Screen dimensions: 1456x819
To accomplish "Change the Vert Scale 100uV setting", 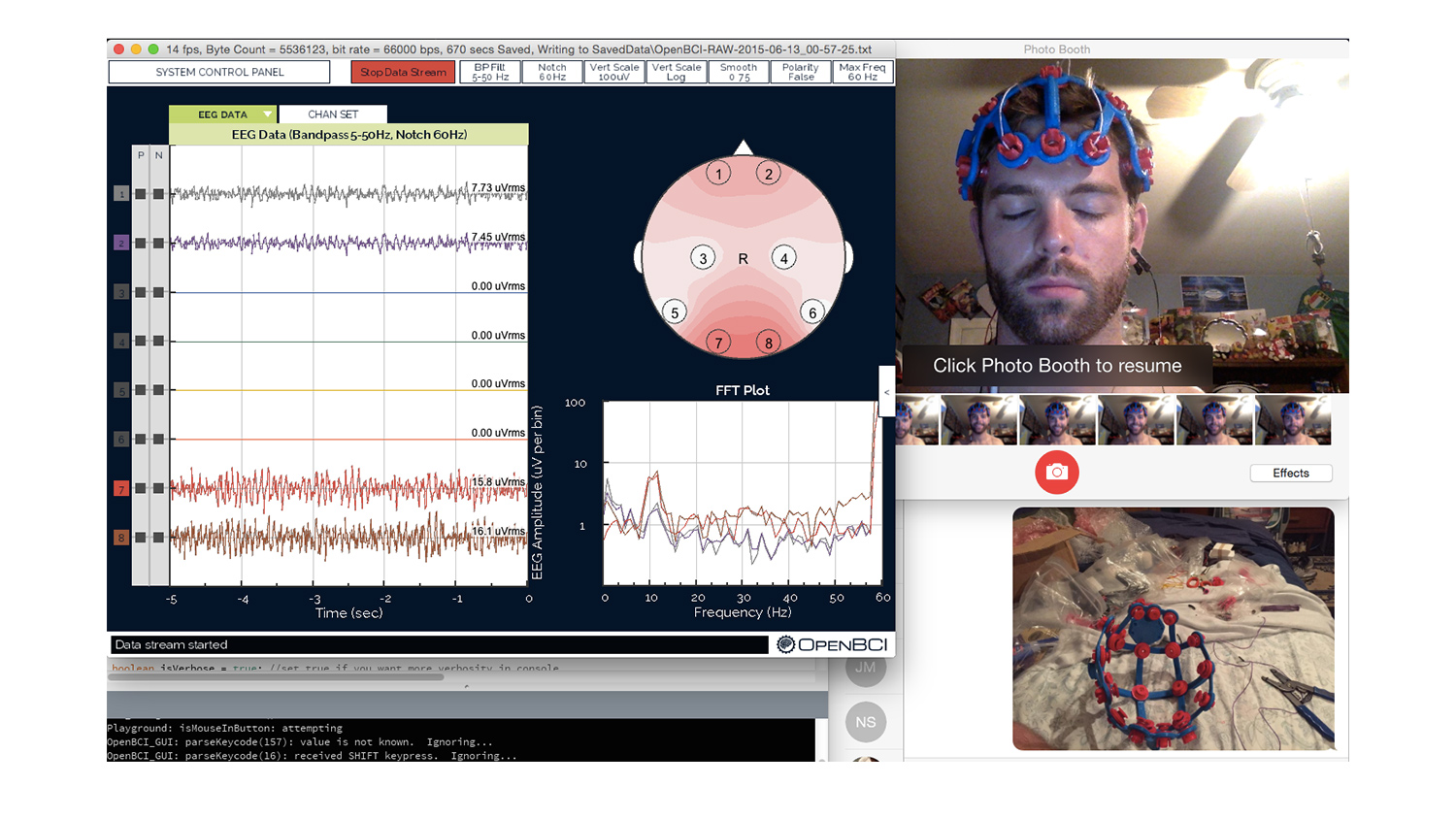I will click(613, 72).
